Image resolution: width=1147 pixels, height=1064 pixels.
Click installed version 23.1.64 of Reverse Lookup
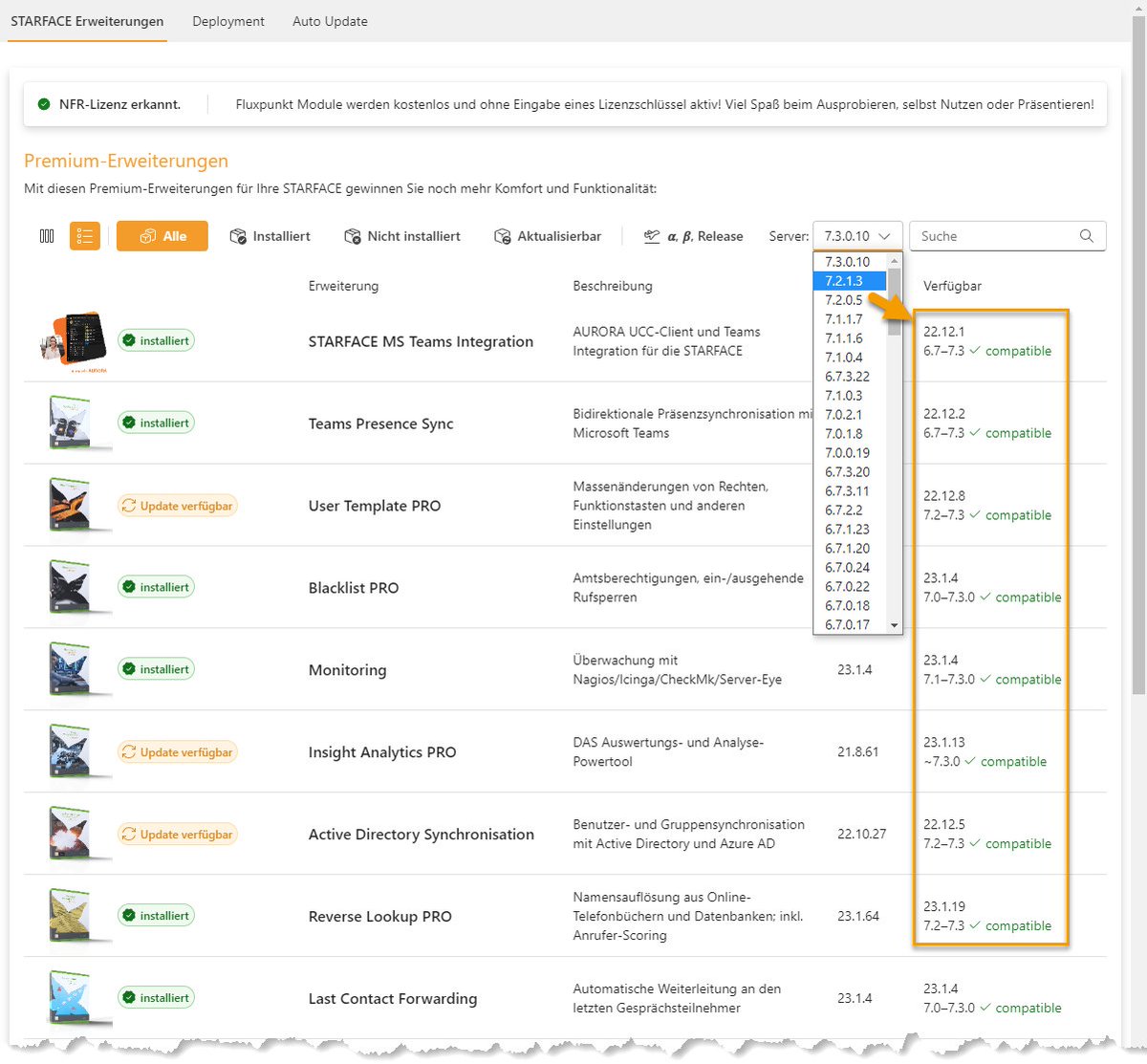(858, 917)
